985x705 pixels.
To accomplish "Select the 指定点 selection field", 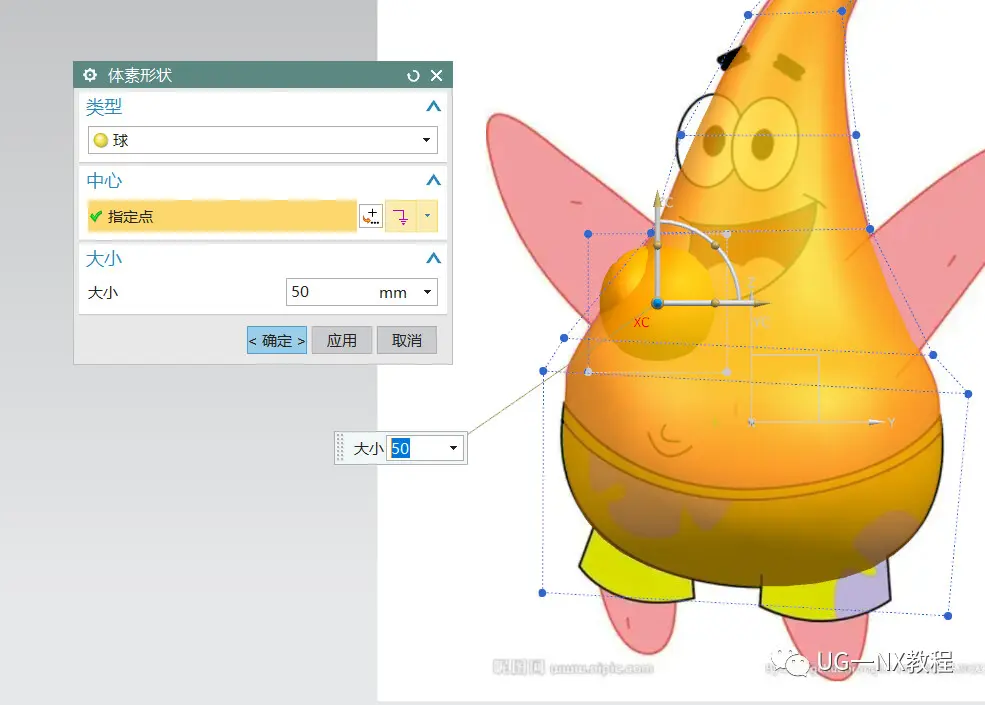I will click(x=222, y=216).
